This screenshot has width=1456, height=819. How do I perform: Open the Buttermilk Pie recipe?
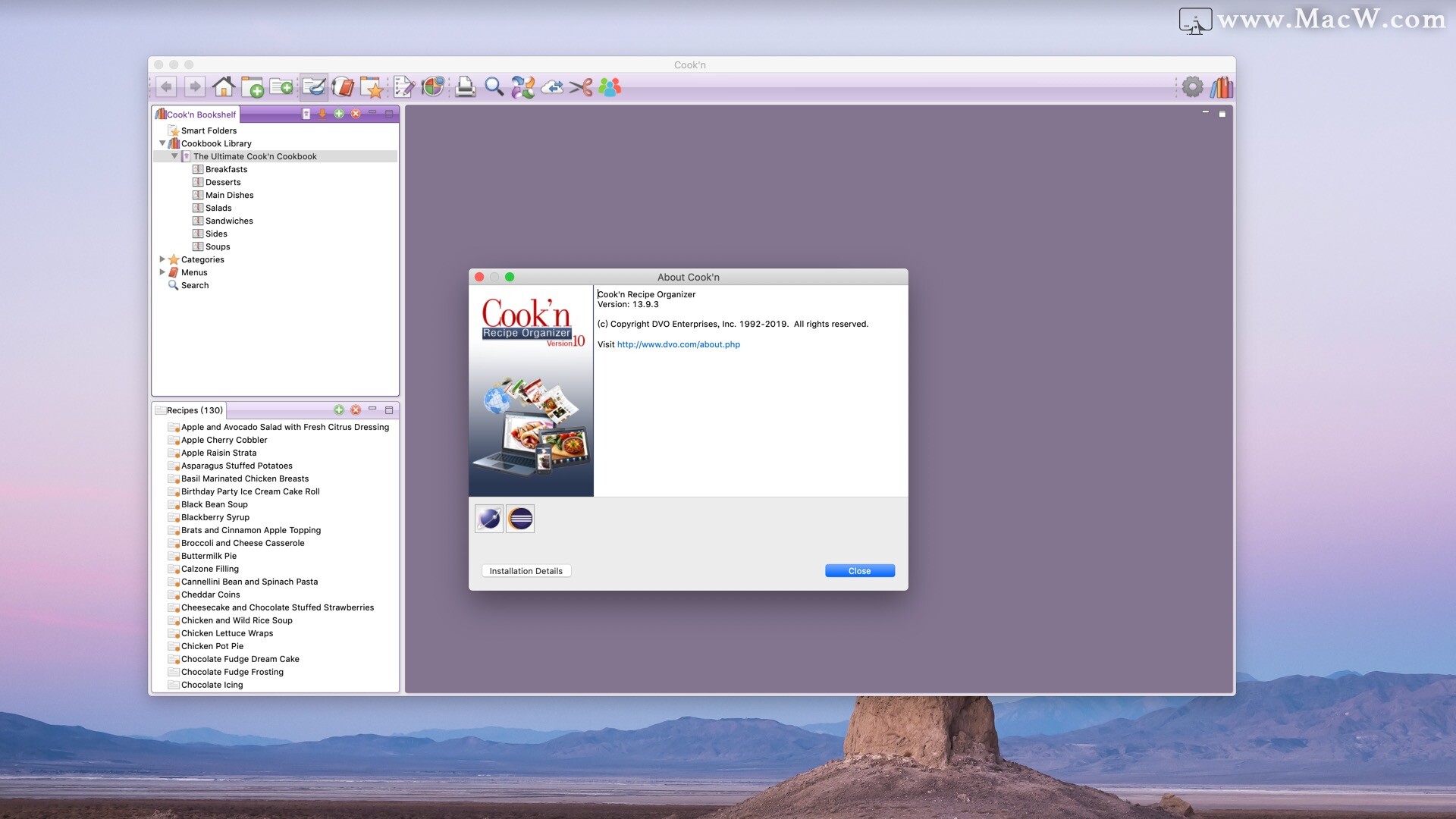click(209, 556)
